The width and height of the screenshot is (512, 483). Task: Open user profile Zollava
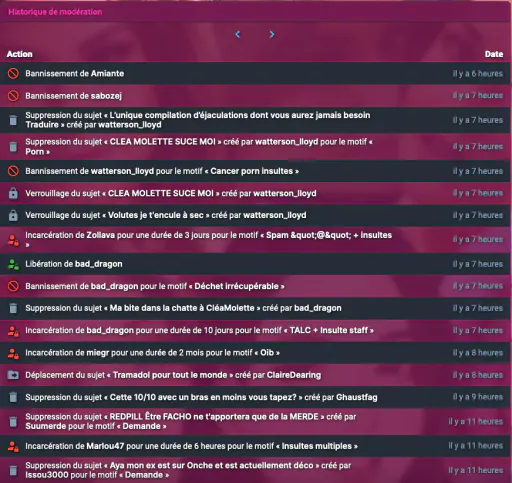[x=101, y=235]
